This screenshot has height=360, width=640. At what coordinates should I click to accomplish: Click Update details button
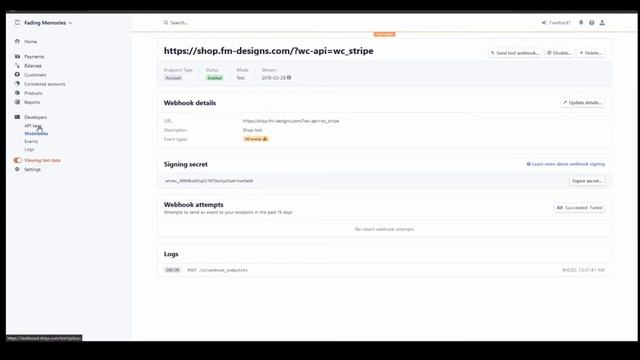(x=582, y=103)
